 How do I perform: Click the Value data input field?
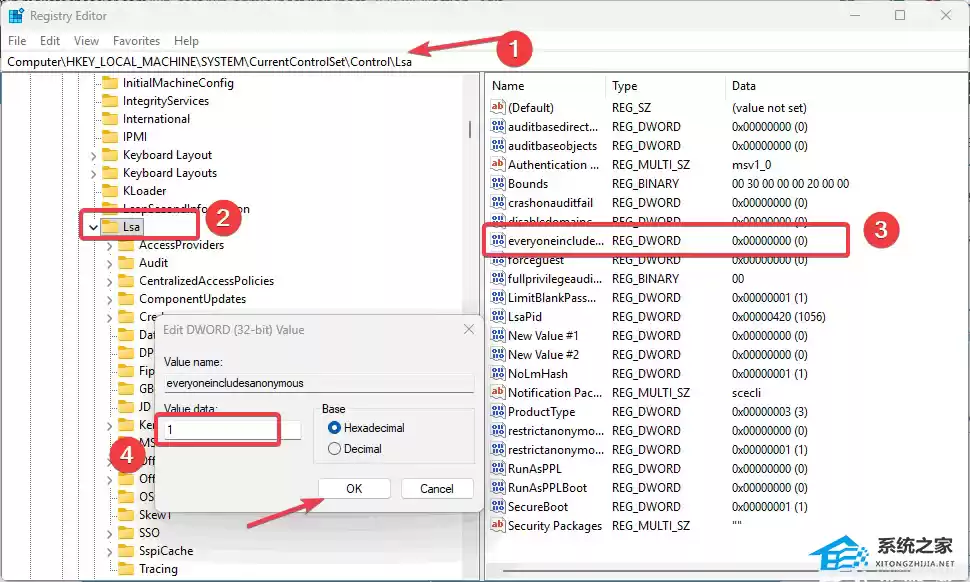230,429
